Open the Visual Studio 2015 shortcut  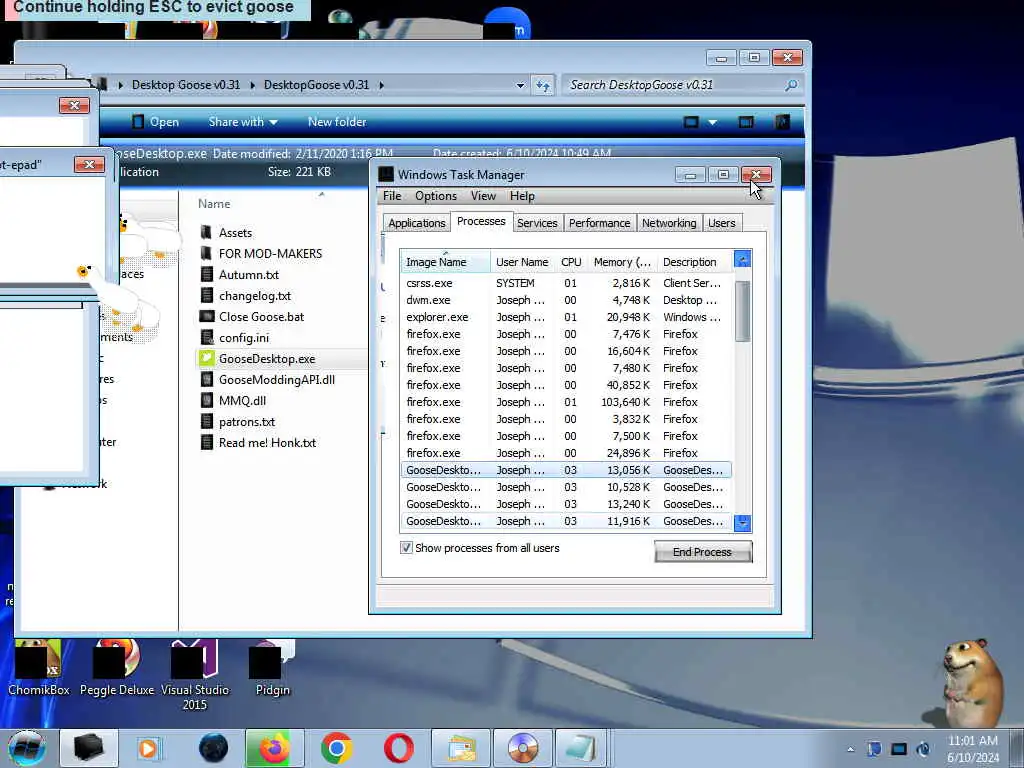pos(194,675)
